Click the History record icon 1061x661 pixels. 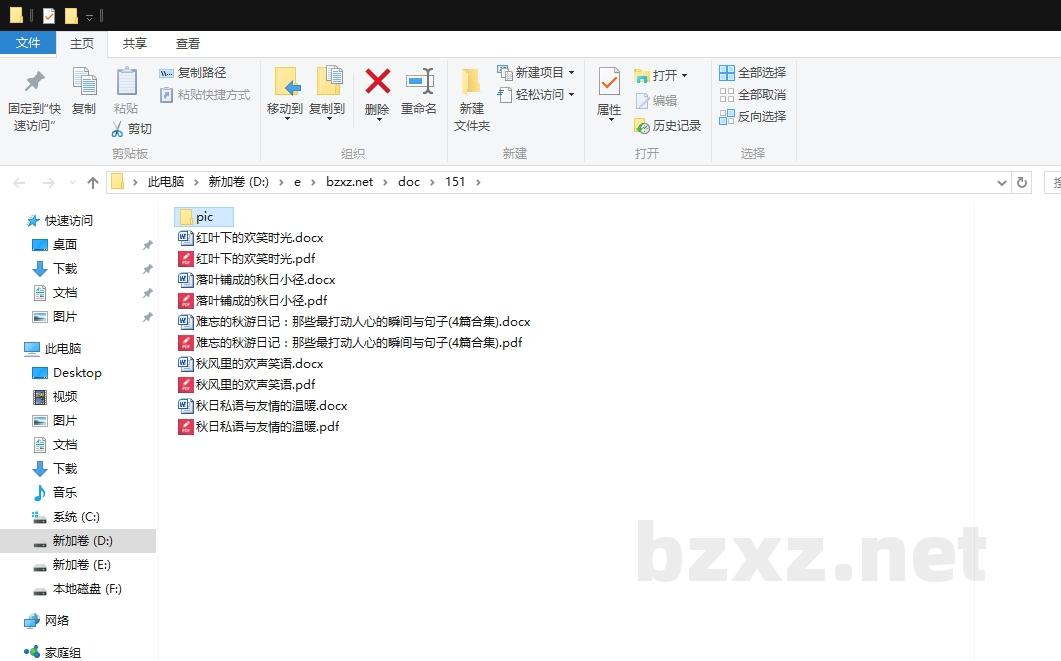pyautogui.click(x=643, y=126)
